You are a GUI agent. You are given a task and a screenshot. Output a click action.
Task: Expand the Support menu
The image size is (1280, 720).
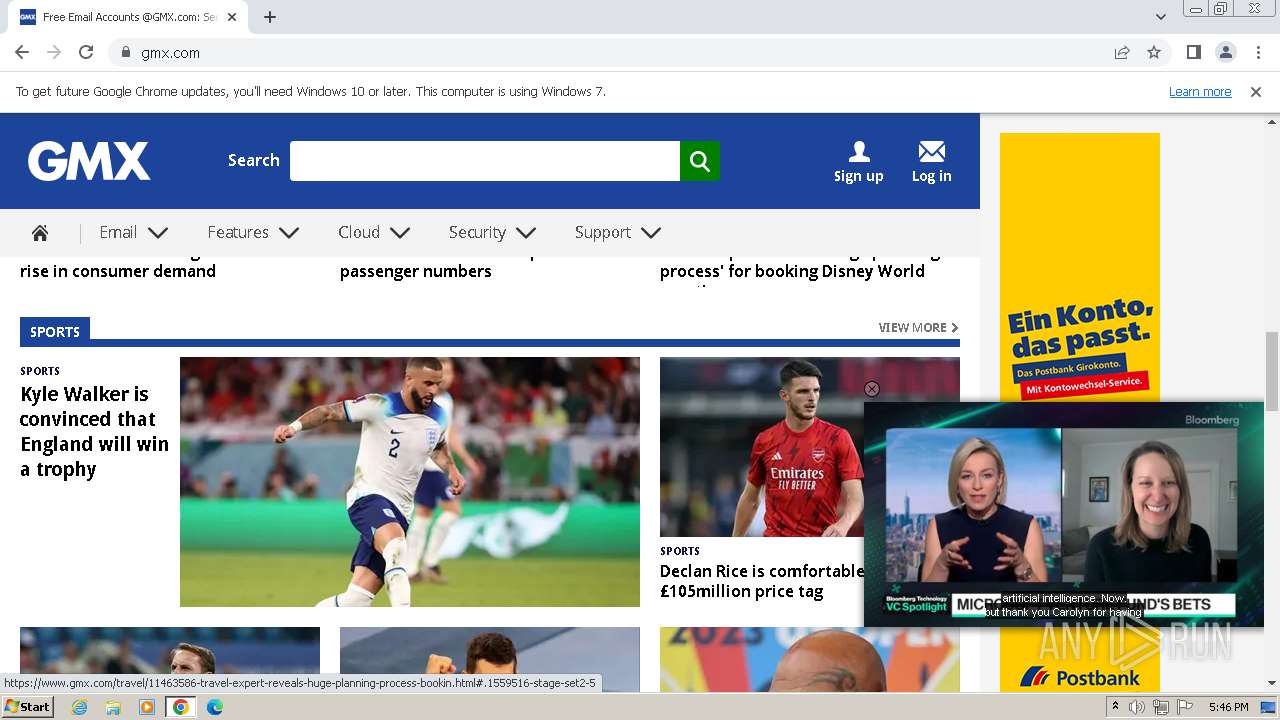click(618, 233)
